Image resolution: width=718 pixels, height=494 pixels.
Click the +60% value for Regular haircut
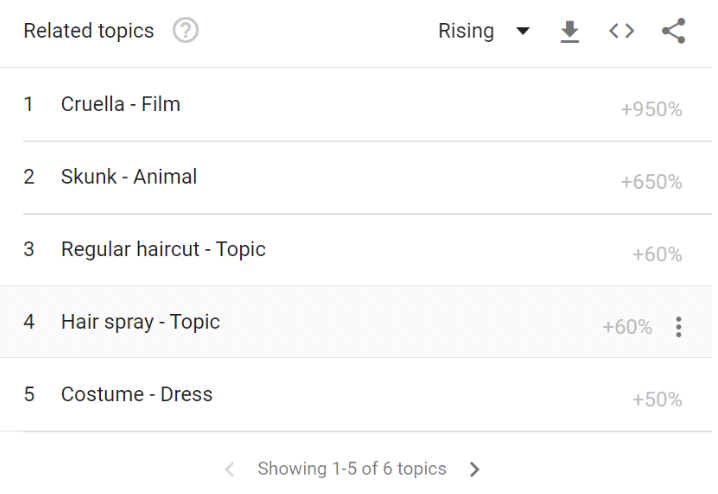pyautogui.click(x=657, y=255)
